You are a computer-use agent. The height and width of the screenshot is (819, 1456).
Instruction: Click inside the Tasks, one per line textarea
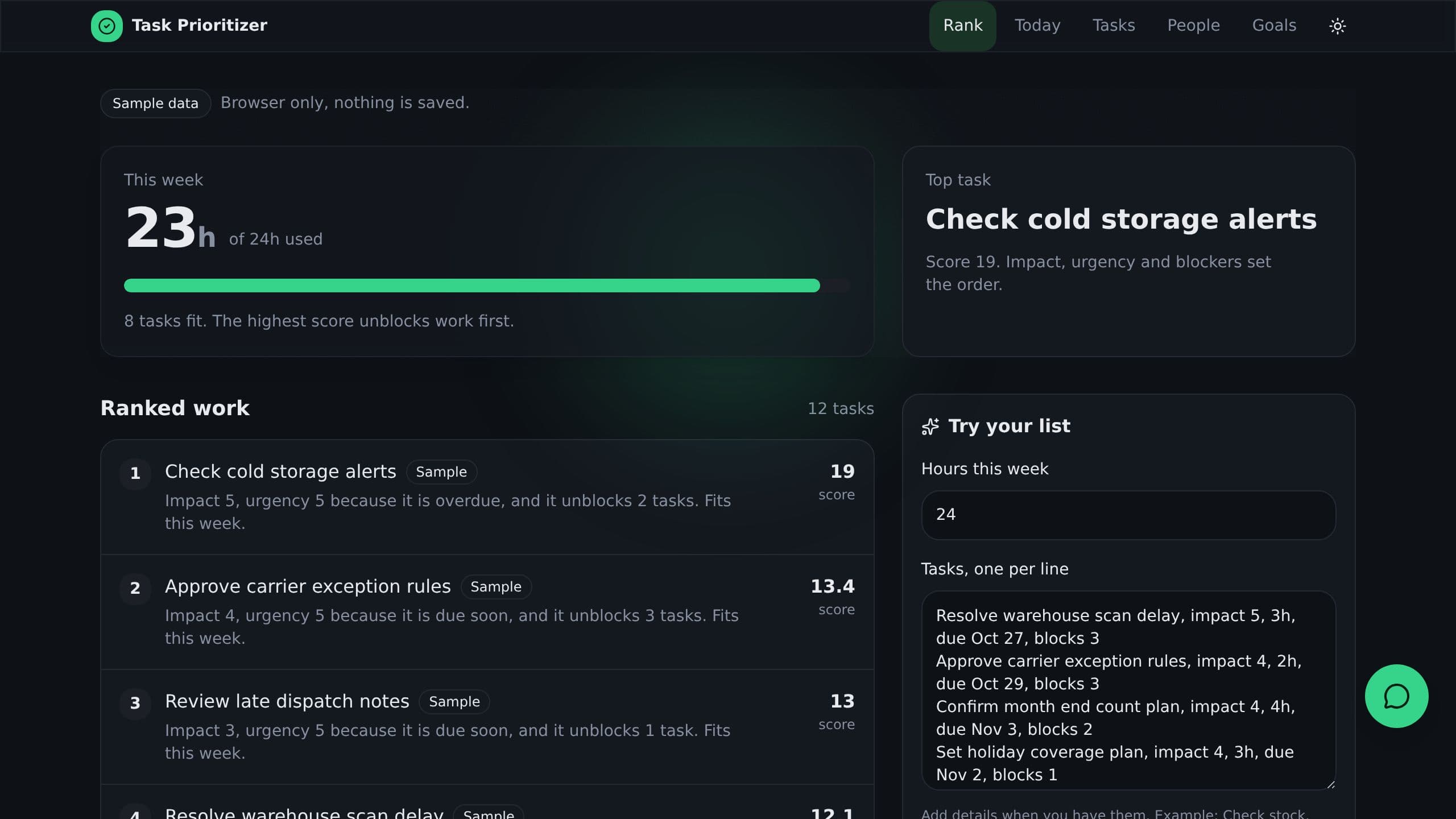1128,690
